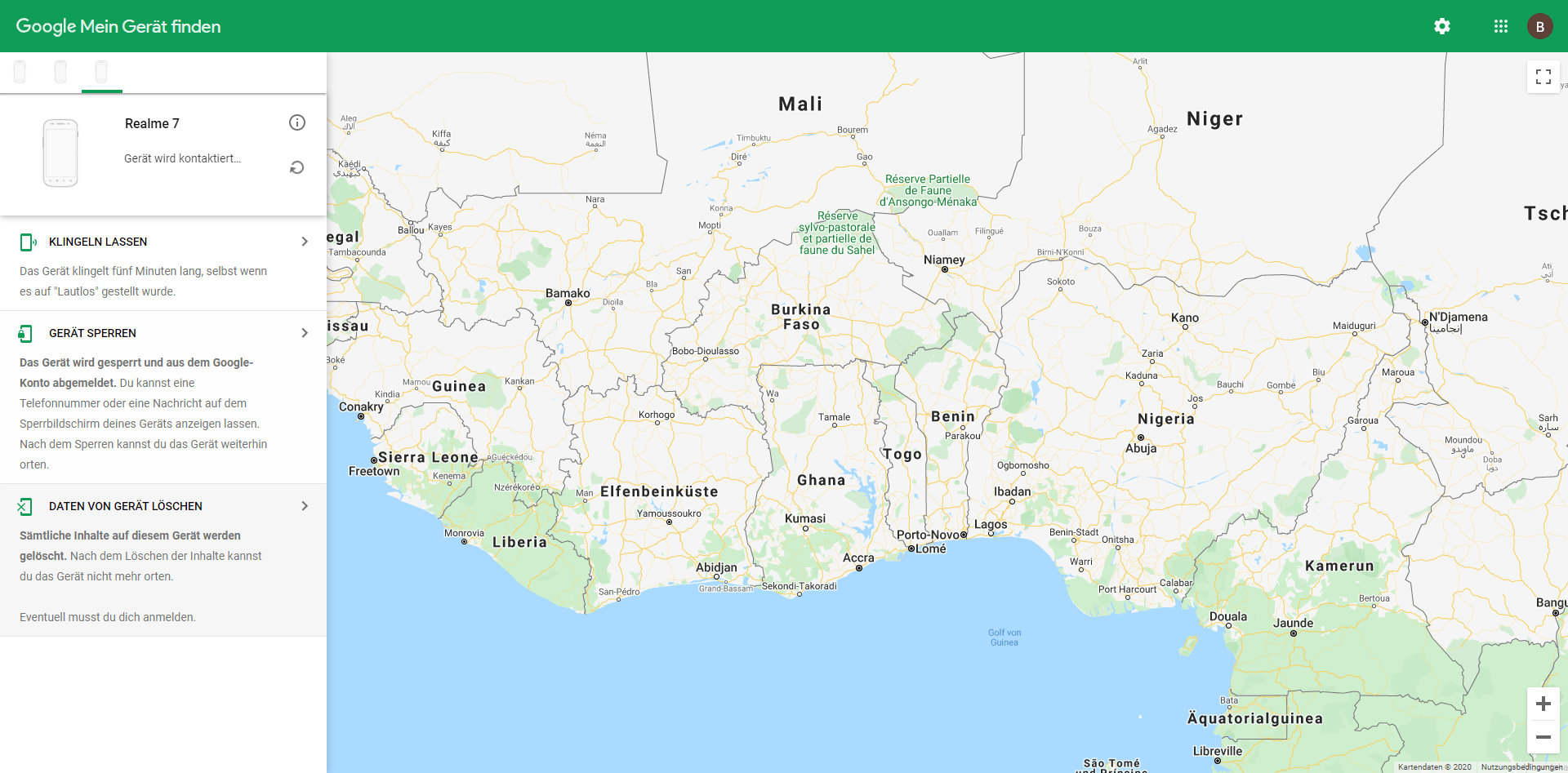
Task: Click the Douala city label
Action: coord(1228,616)
